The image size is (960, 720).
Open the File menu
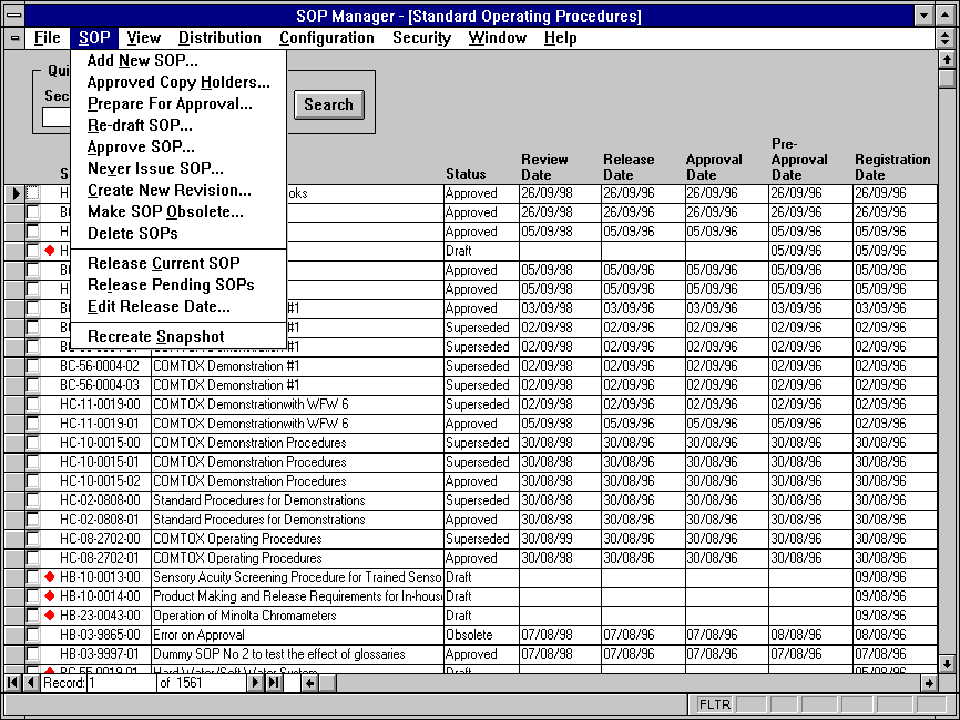click(47, 38)
